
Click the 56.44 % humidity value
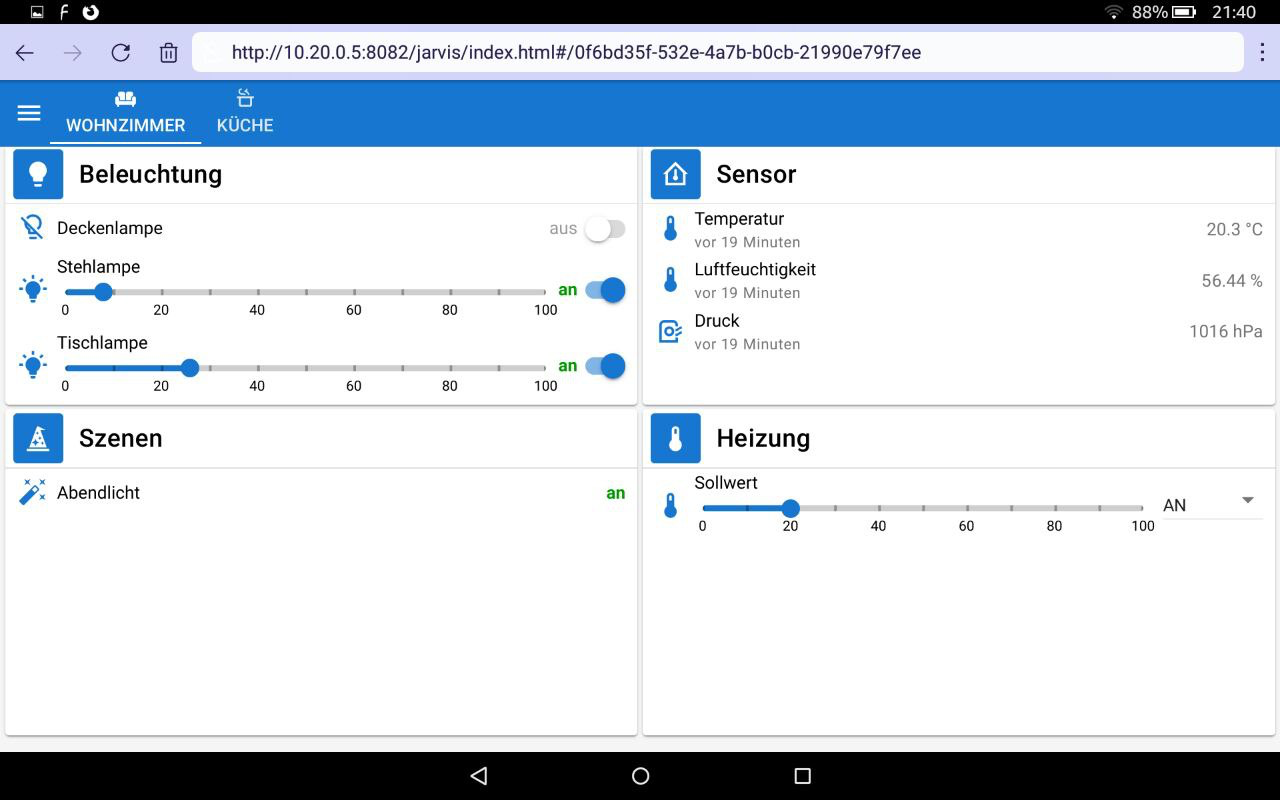point(1232,280)
